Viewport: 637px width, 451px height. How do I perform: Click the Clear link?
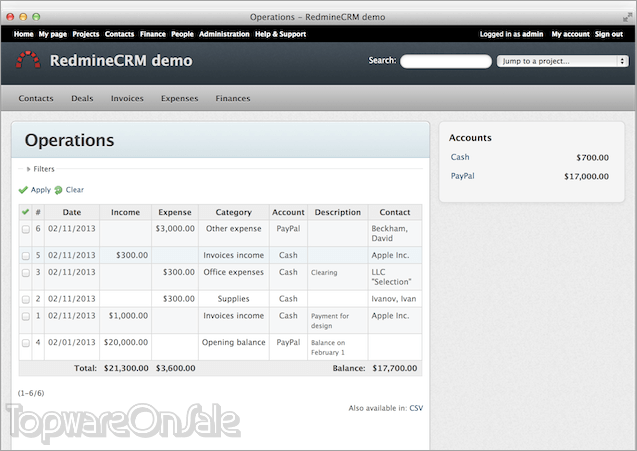click(x=75, y=190)
